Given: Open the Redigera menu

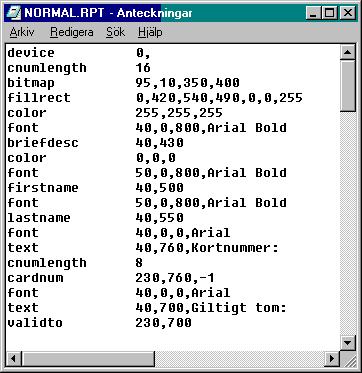Looking at the screenshot, I should 72,32.
